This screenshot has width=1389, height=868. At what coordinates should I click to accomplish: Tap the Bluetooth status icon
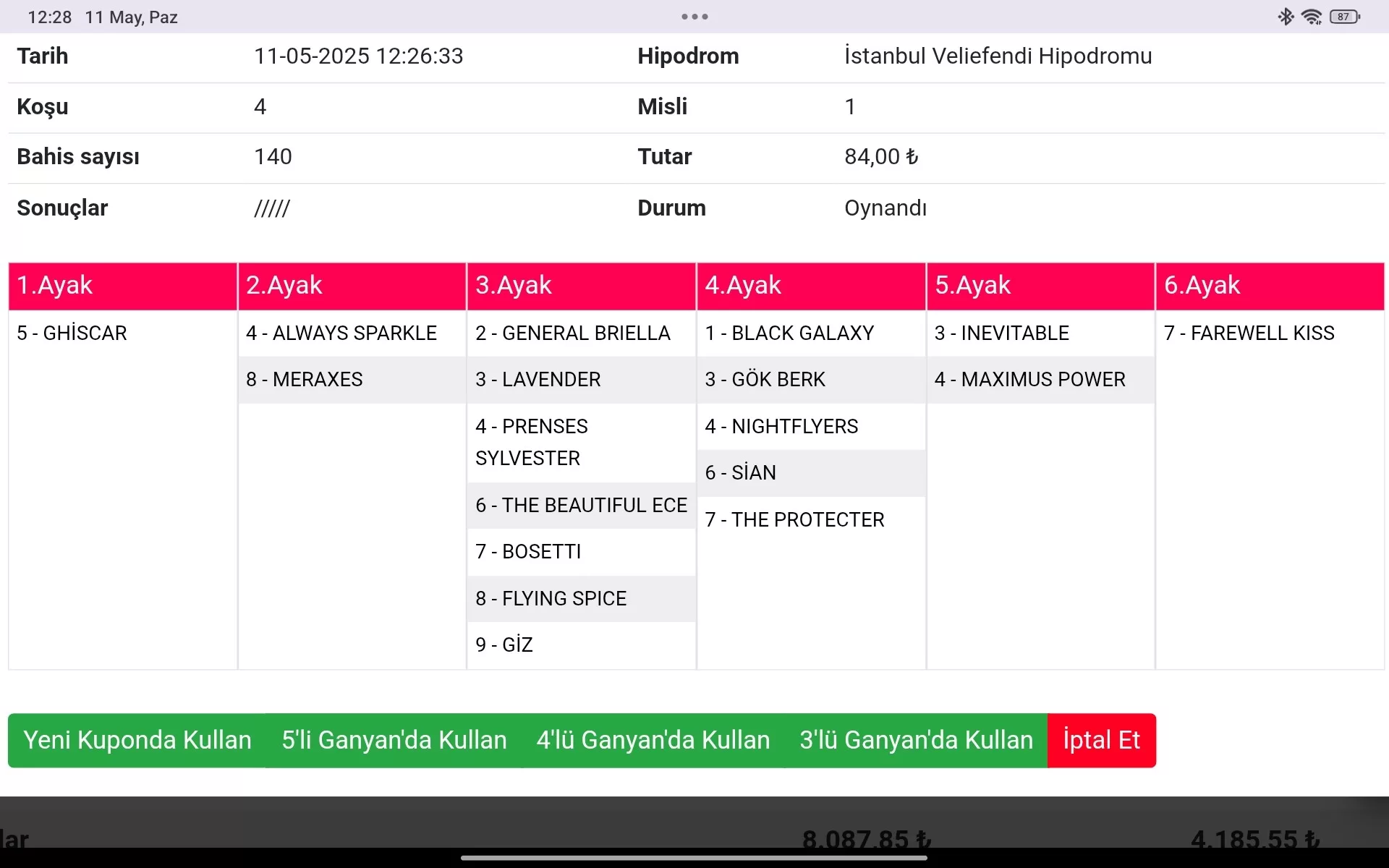(1286, 17)
